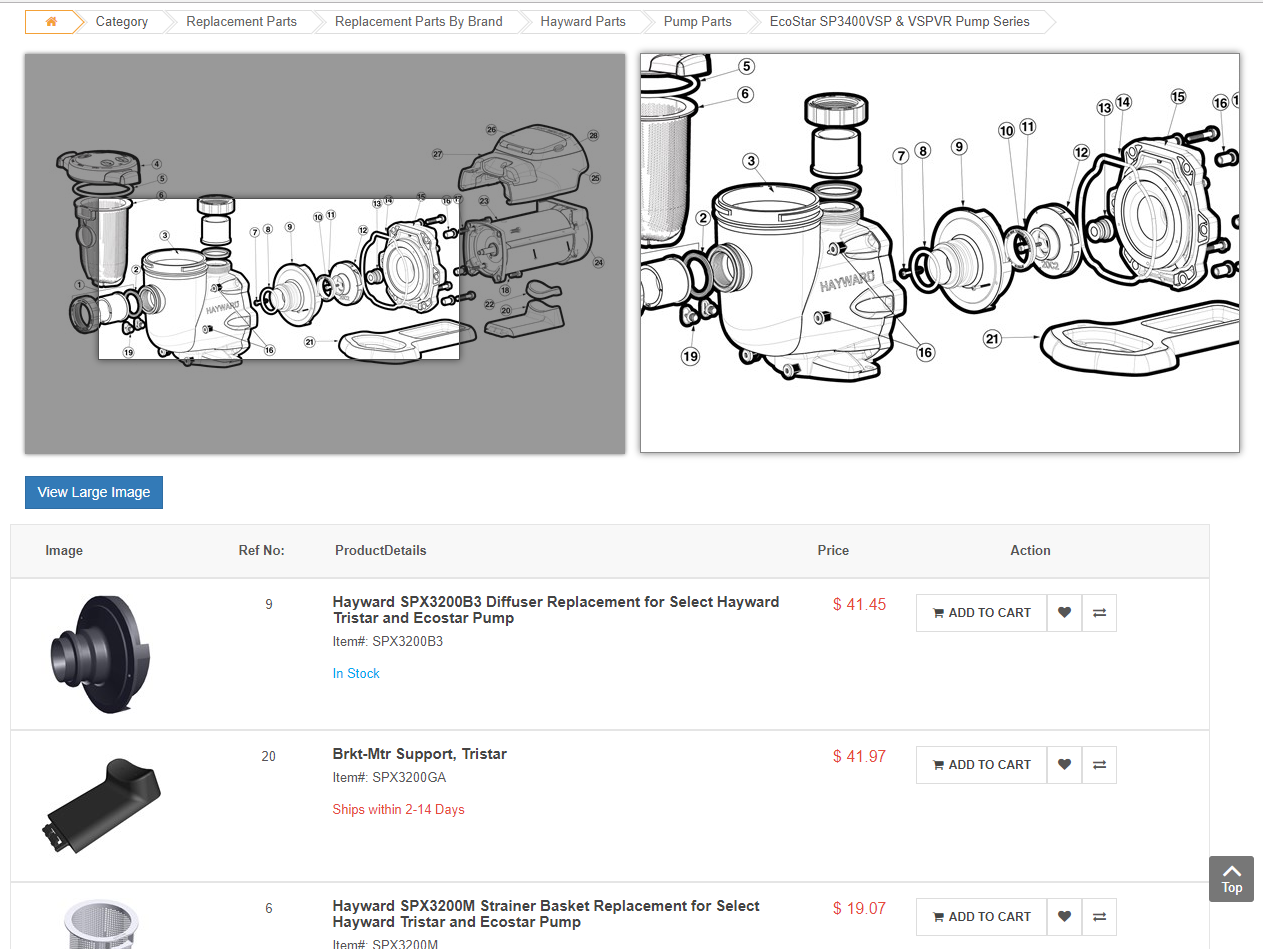Click the enlarged zoomed pump diagram panel
The height and width of the screenshot is (949, 1263).
click(940, 253)
